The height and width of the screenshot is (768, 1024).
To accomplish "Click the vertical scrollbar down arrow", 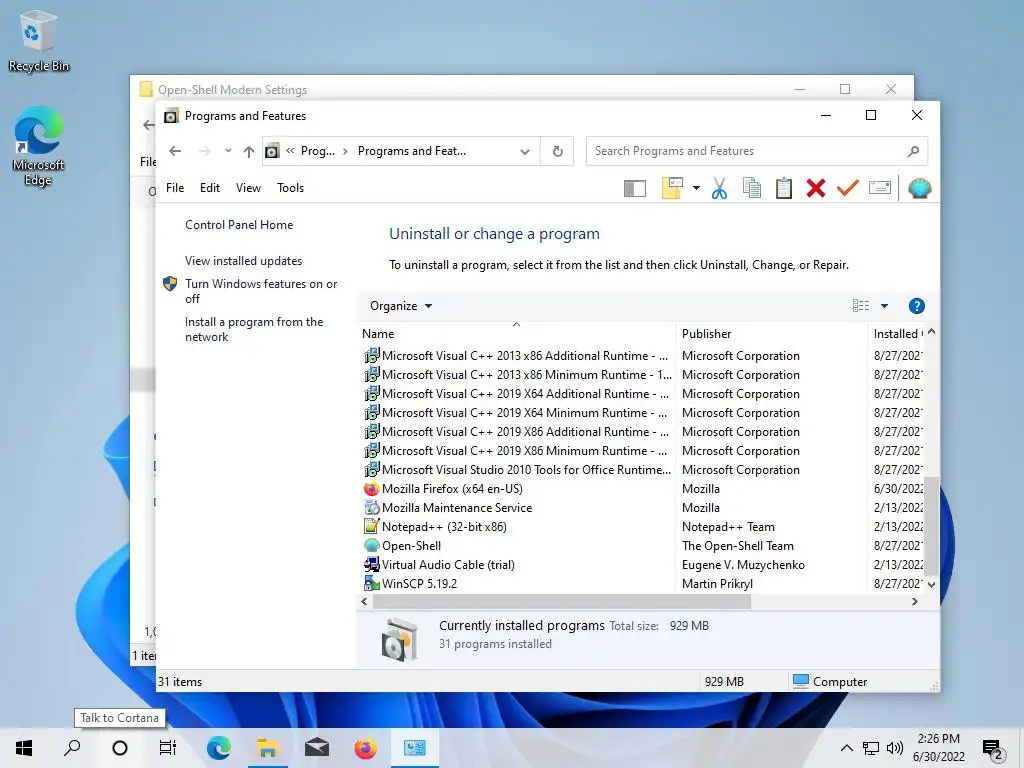I will point(931,584).
